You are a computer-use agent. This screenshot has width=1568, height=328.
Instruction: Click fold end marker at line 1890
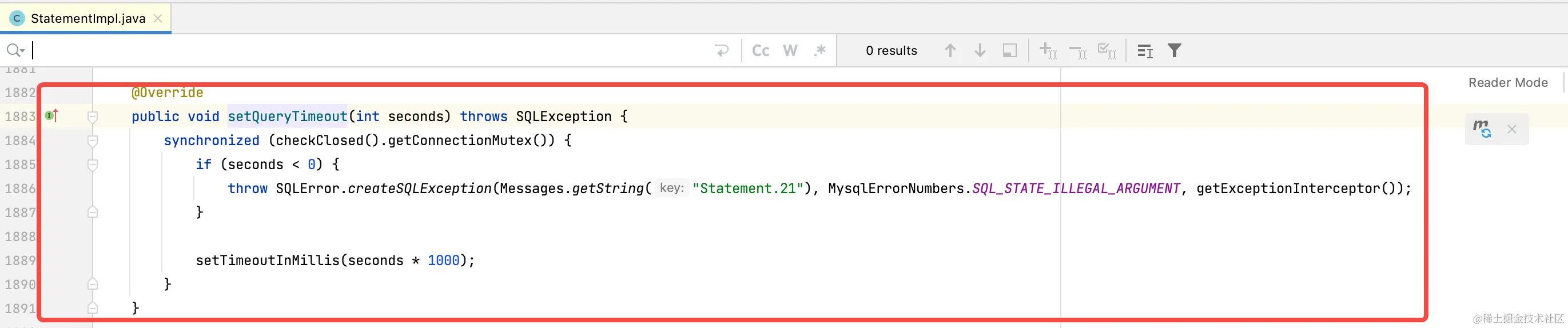tap(93, 283)
